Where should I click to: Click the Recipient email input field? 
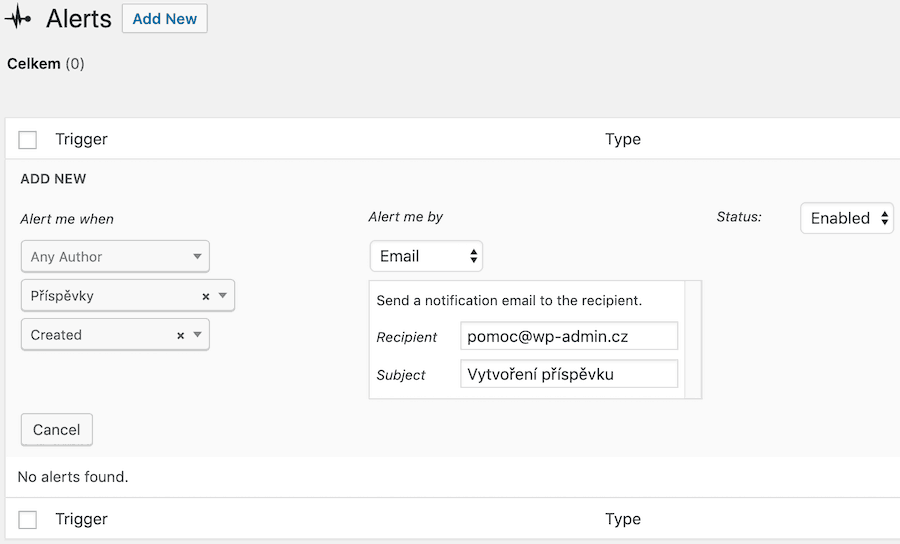pyautogui.click(x=569, y=336)
